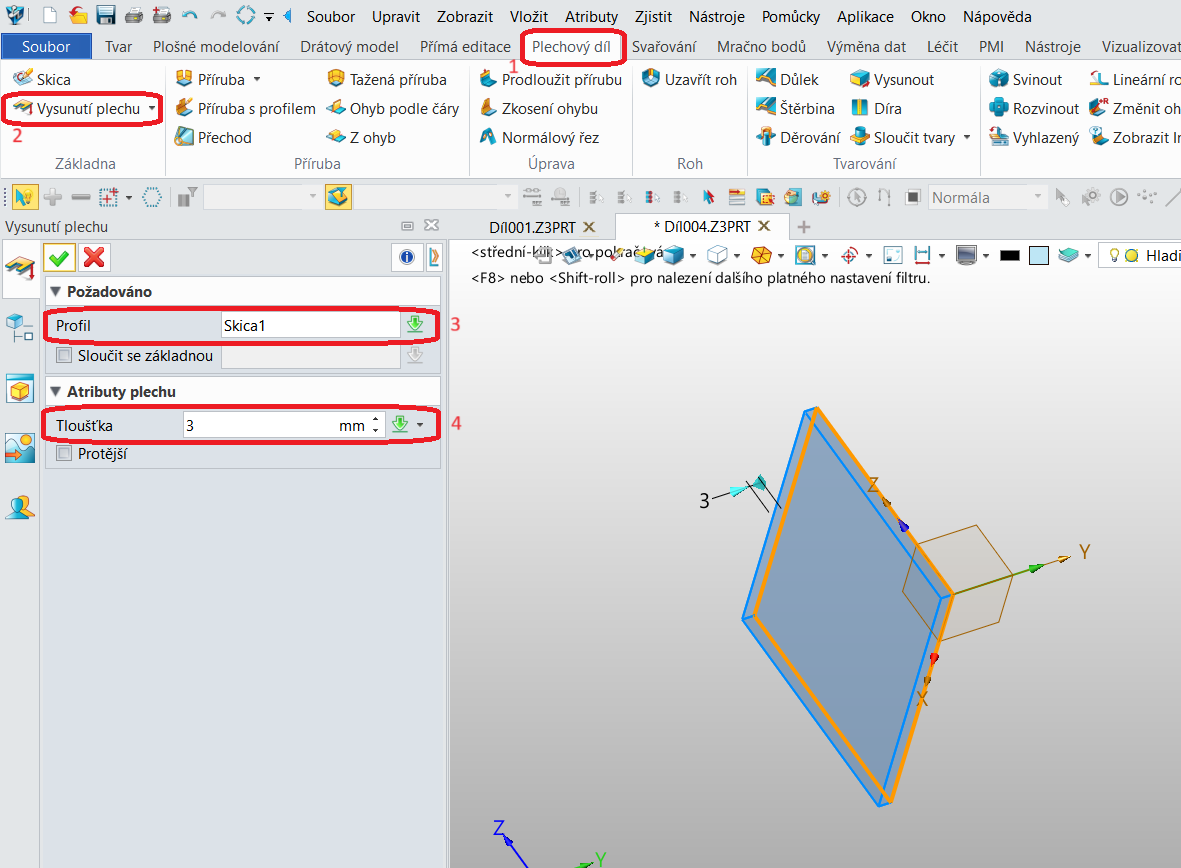Choose the Přechod tool

(x=213, y=137)
